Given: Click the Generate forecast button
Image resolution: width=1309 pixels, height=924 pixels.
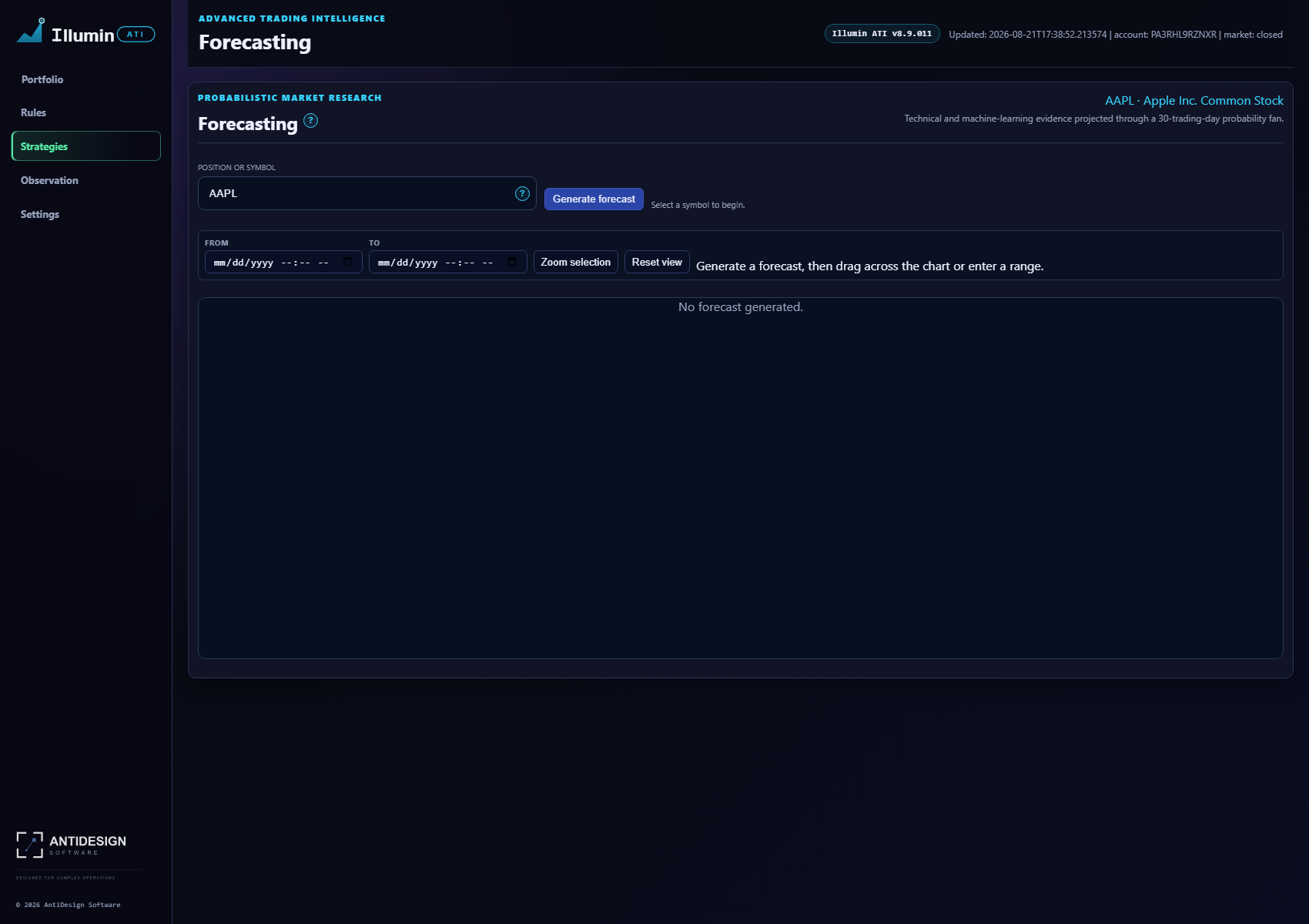Looking at the screenshot, I should [x=594, y=199].
